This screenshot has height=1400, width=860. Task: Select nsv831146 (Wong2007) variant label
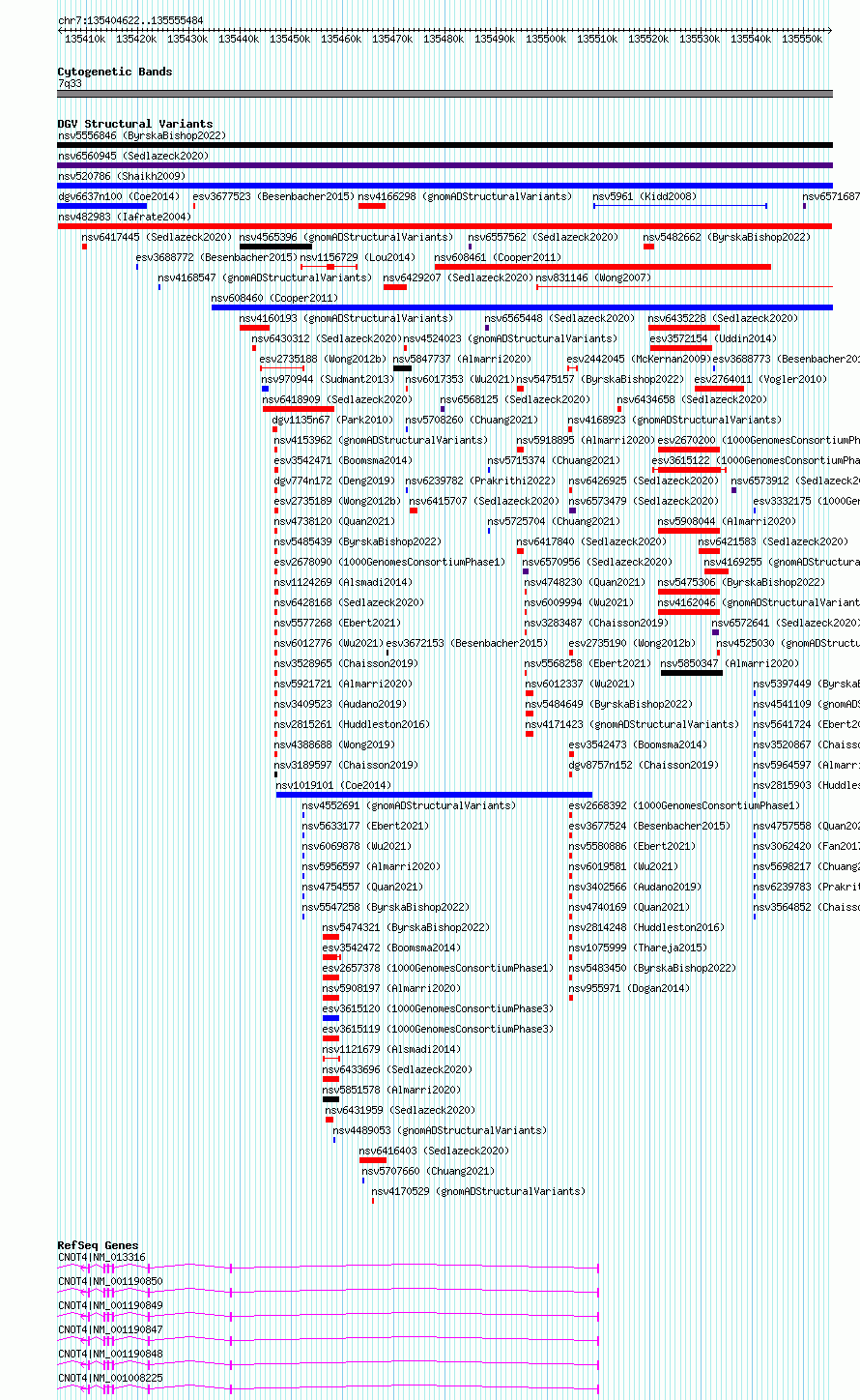593,277
